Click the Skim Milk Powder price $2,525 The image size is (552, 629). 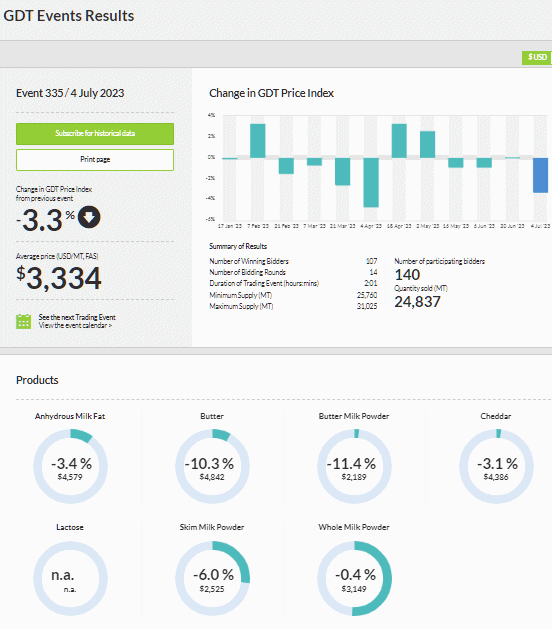[x=212, y=589]
